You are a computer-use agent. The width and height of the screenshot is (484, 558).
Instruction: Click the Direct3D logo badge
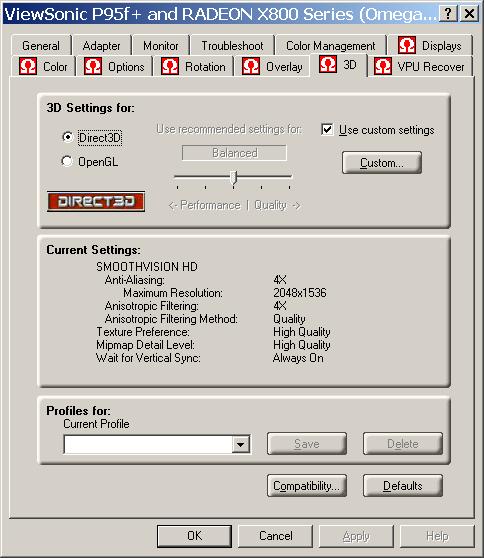[x=96, y=201]
